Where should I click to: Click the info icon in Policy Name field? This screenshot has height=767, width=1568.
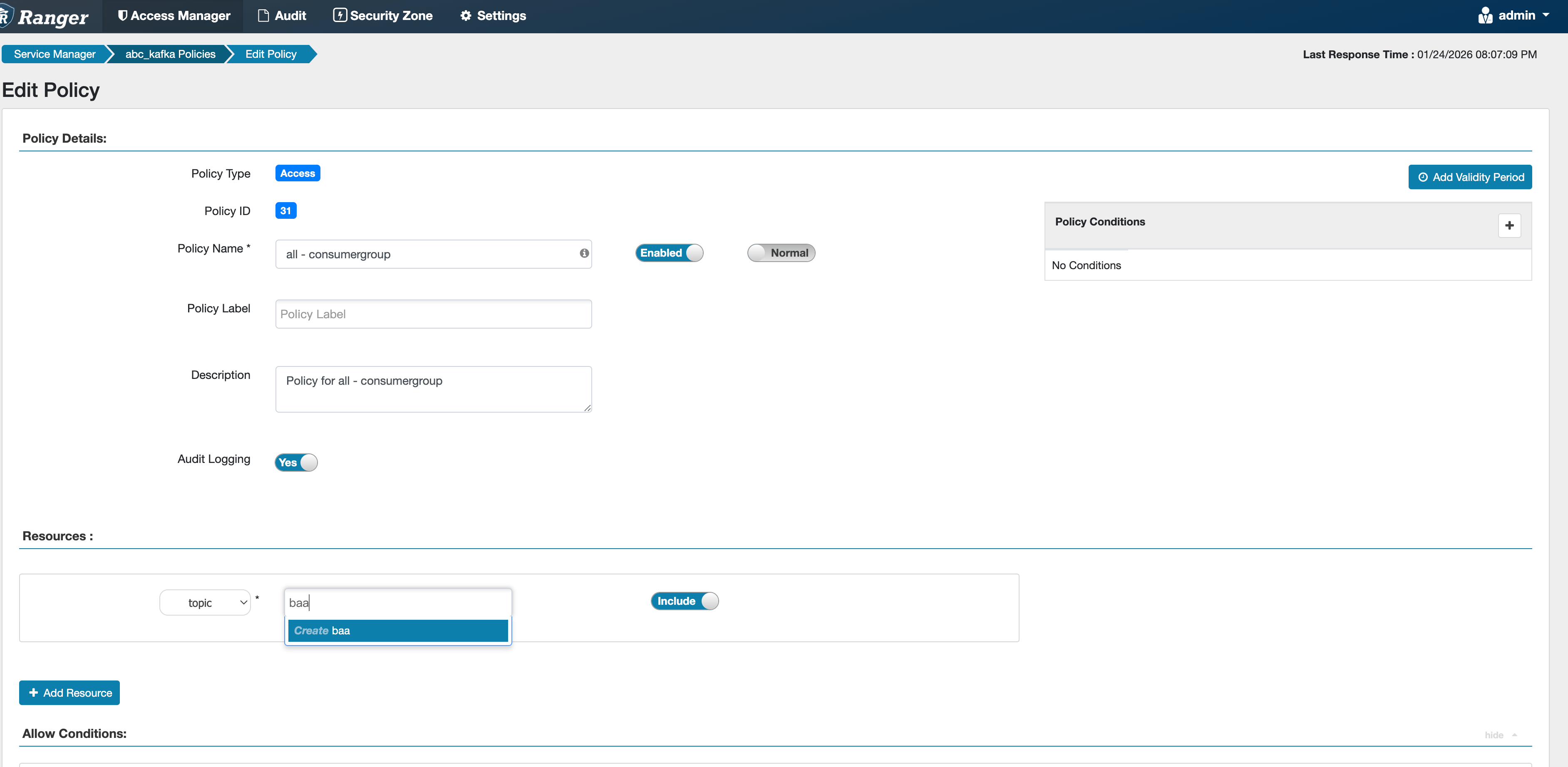[x=584, y=253]
